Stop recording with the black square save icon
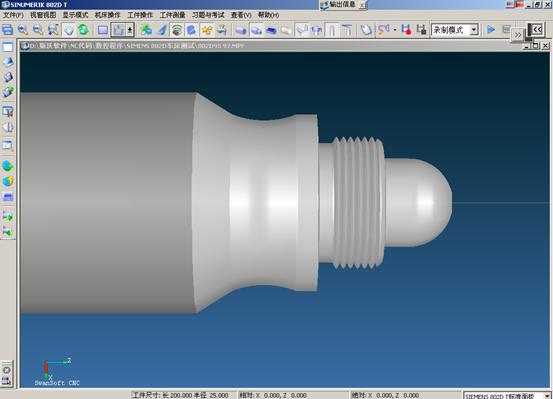The image size is (553, 399). click(x=421, y=30)
